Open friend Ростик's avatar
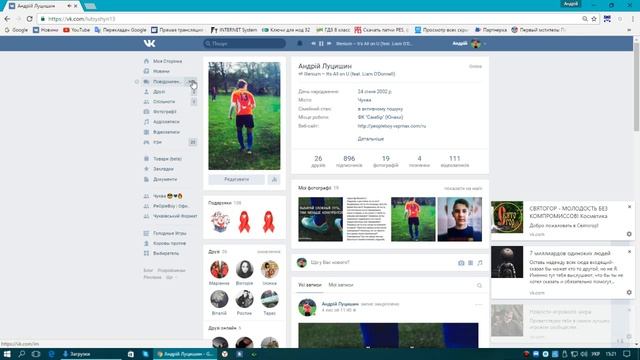The height and width of the screenshot is (360, 640). pos(244,299)
